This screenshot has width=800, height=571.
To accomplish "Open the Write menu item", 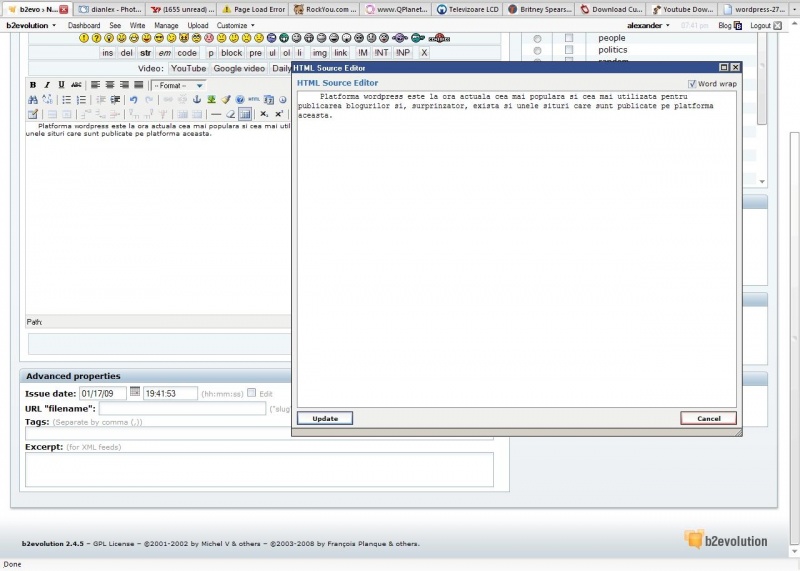I will (137, 25).
